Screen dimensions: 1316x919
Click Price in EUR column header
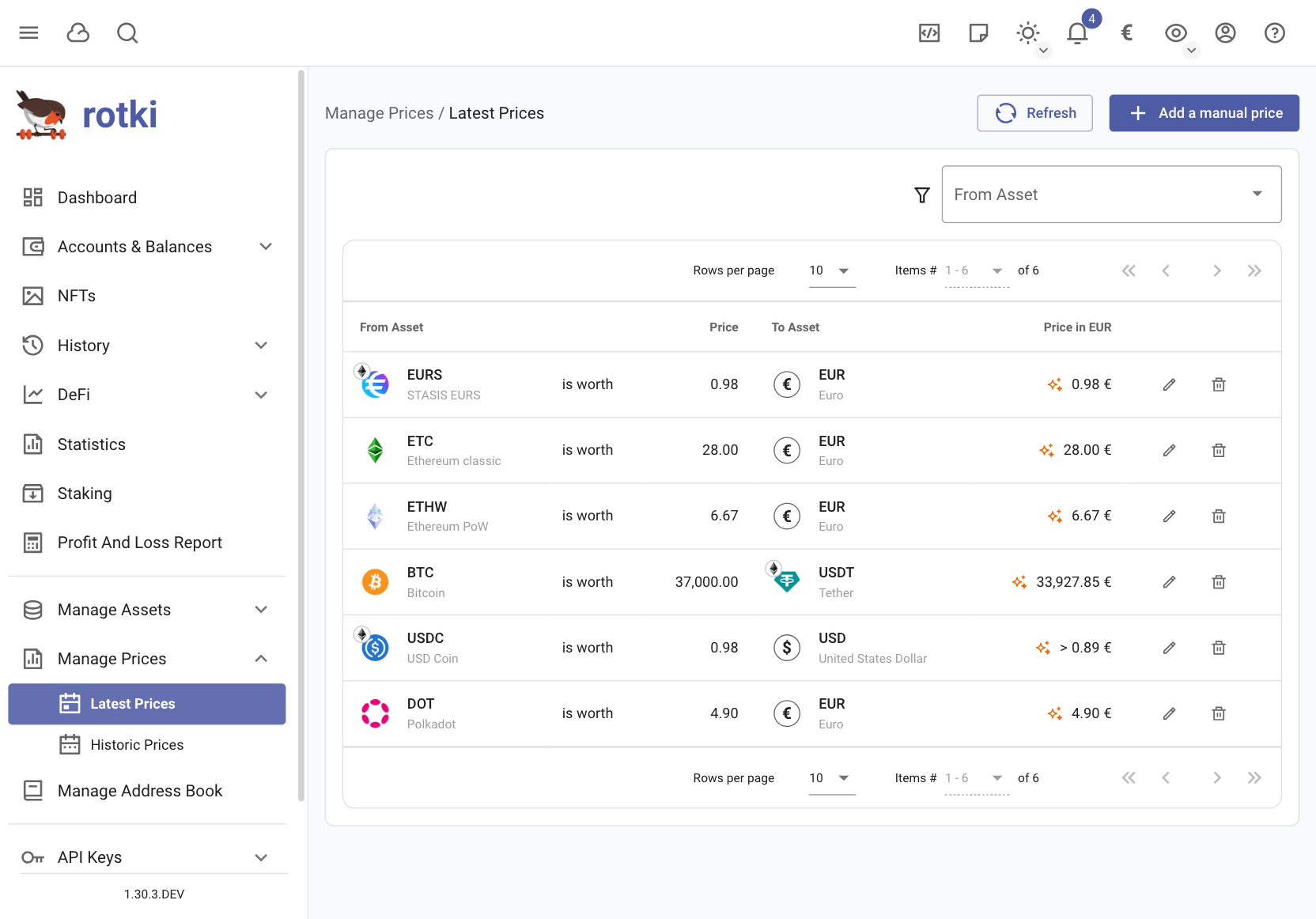1077,327
